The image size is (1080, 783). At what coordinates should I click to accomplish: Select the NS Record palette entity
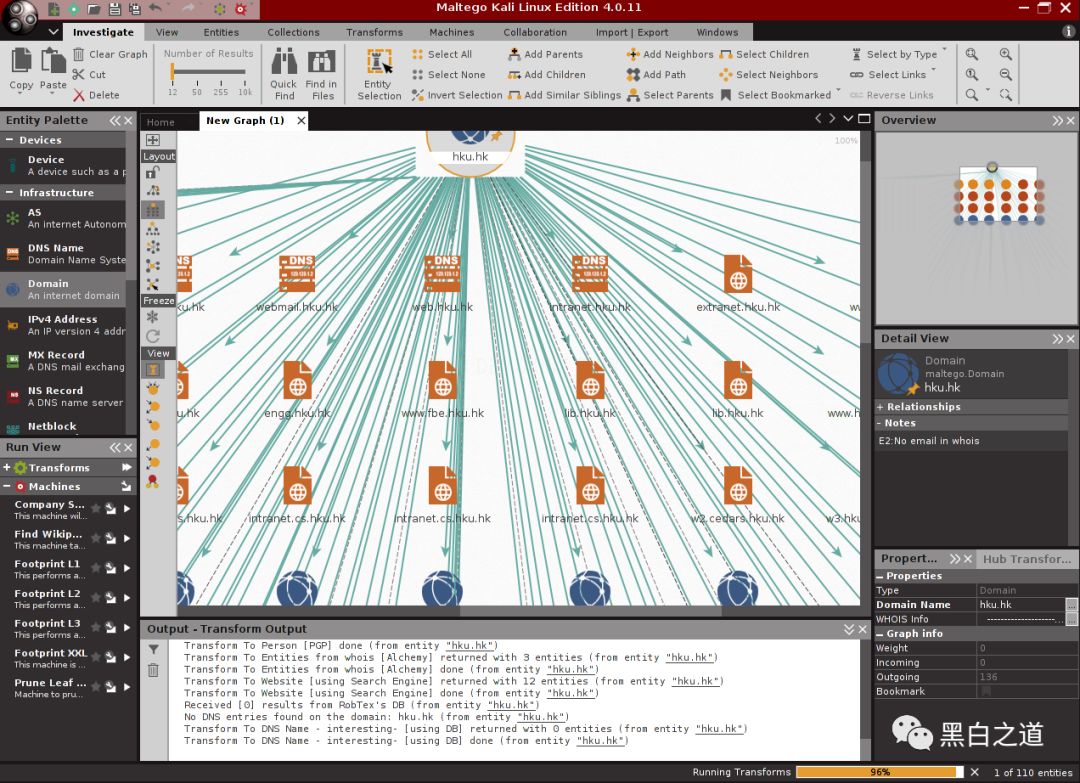pyautogui.click(x=63, y=396)
